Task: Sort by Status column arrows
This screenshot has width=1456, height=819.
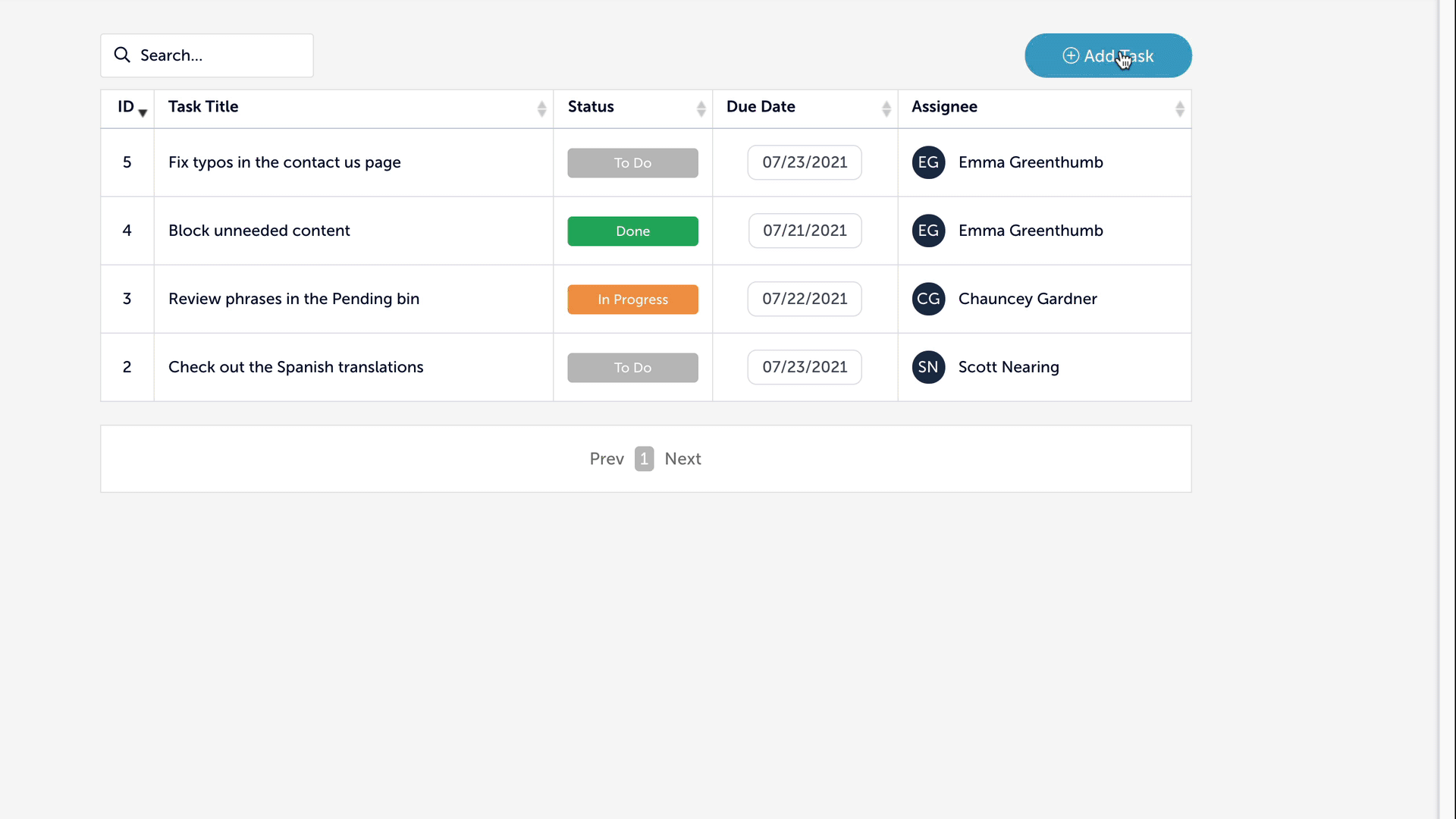Action: click(701, 109)
